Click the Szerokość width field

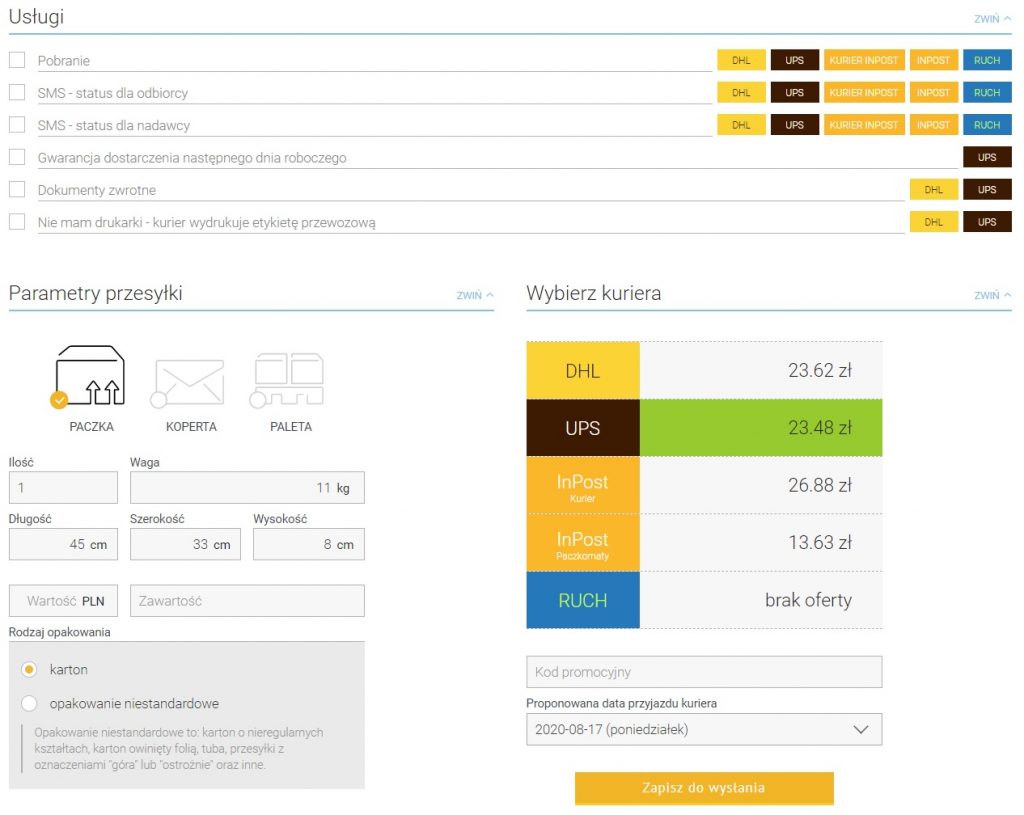pyautogui.click(x=185, y=545)
